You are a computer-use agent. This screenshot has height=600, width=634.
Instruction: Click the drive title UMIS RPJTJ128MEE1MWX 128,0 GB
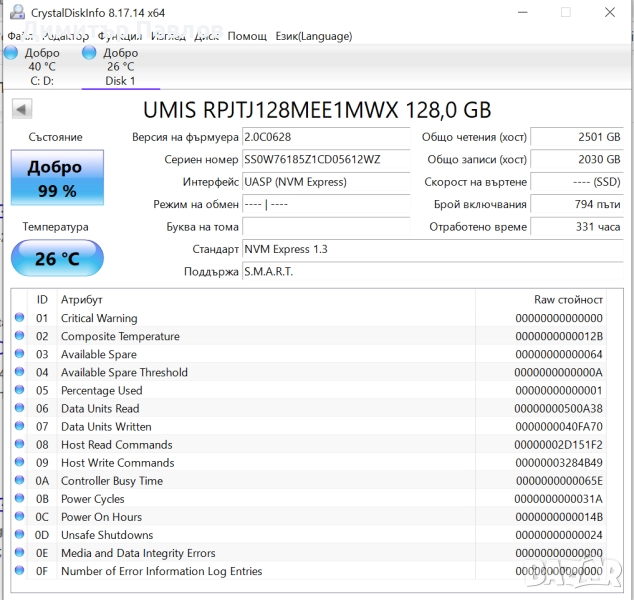(x=317, y=110)
